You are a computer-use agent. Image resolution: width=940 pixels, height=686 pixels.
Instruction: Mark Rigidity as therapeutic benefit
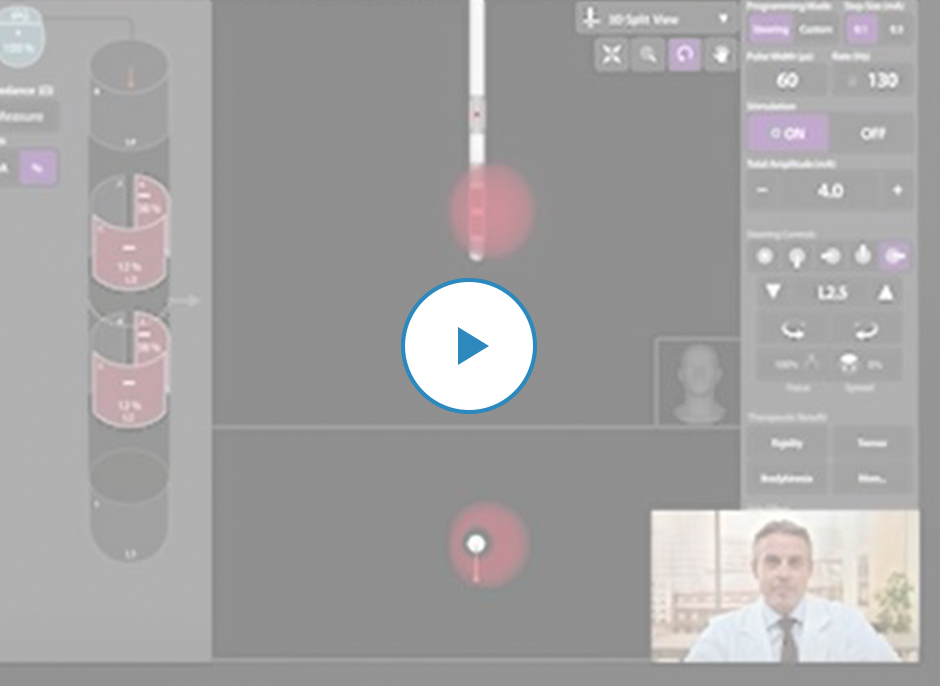(787, 443)
